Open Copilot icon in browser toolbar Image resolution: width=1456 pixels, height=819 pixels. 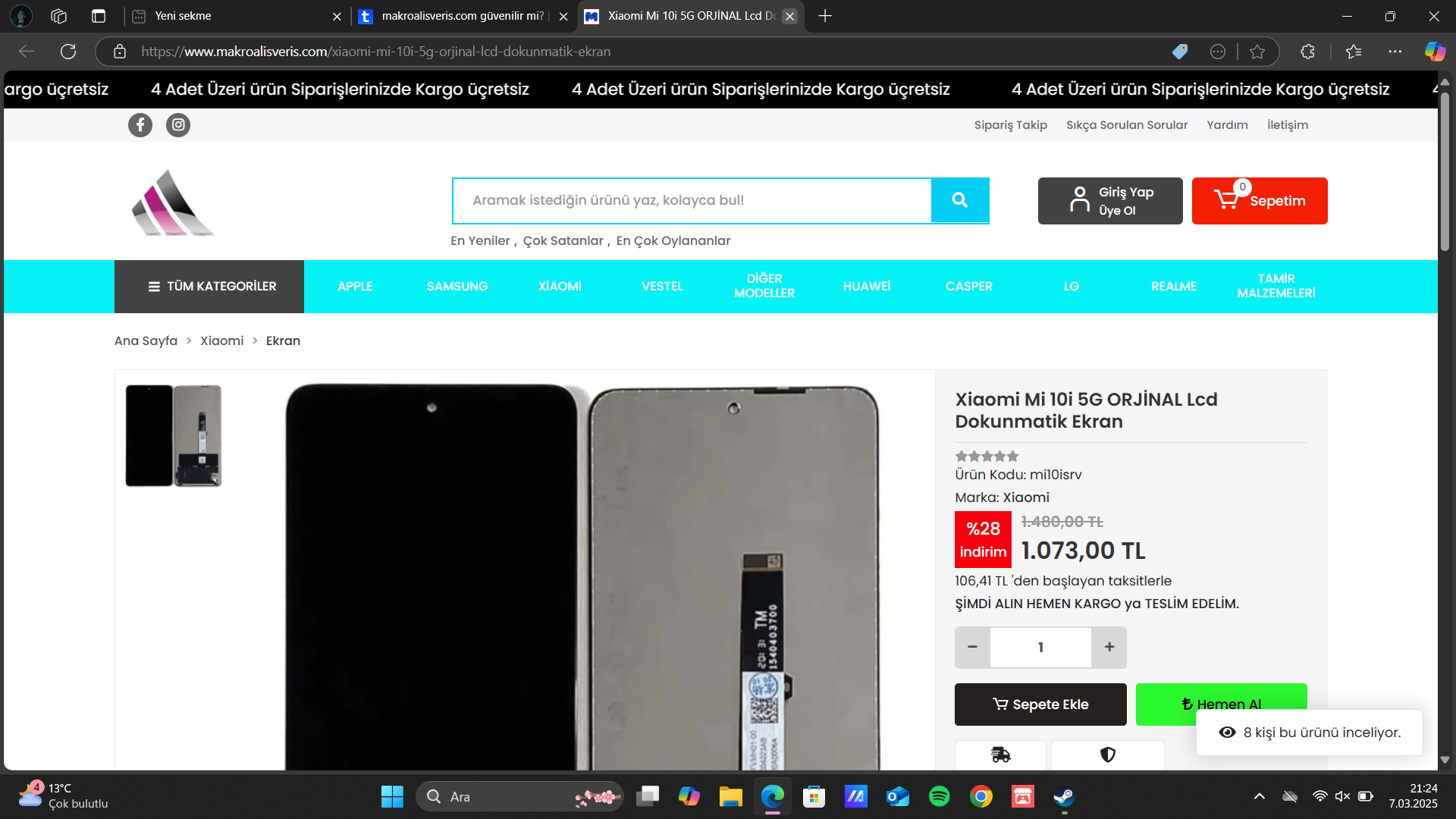coord(1435,52)
